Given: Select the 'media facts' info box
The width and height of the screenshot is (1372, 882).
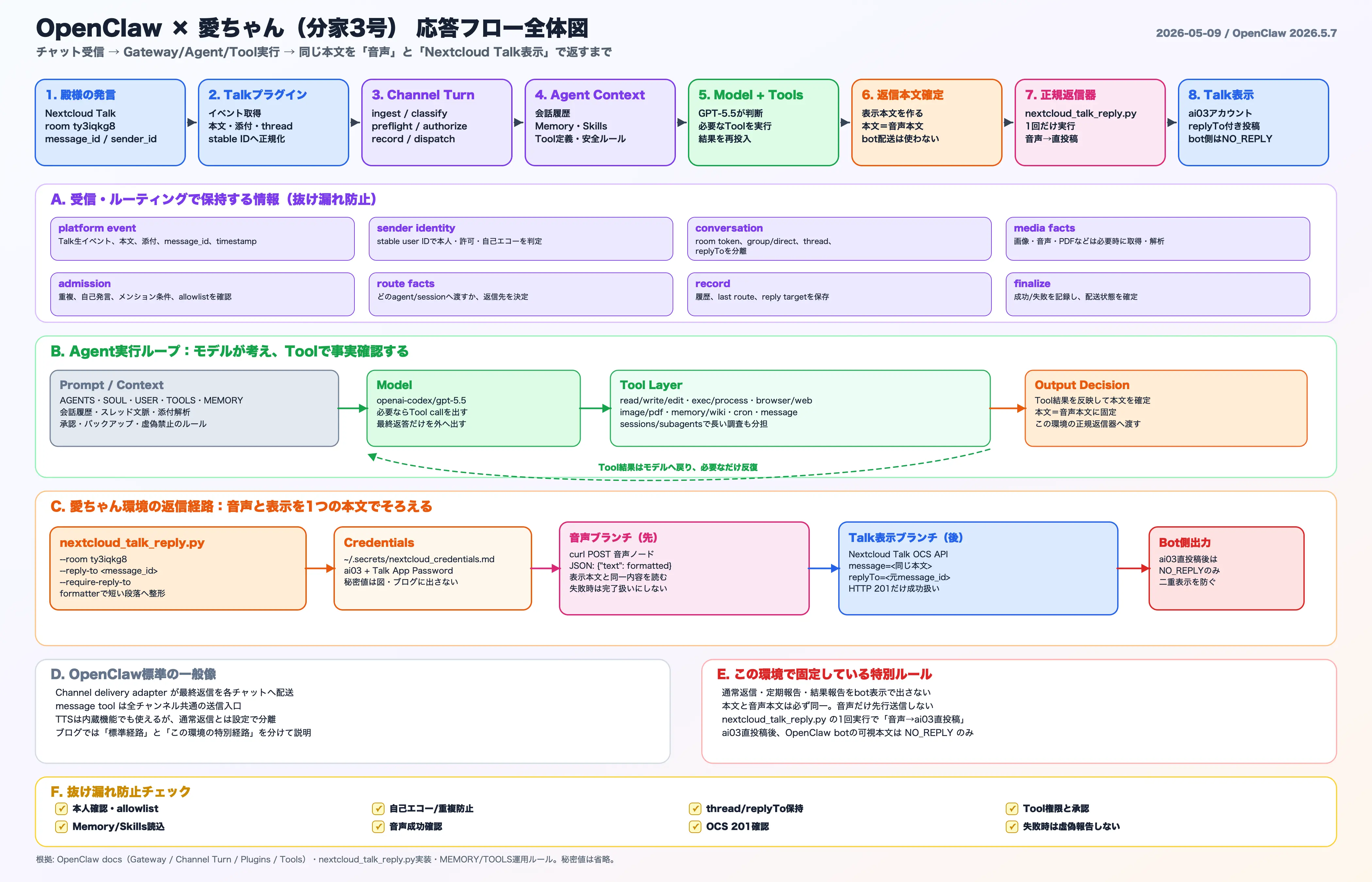Looking at the screenshot, I should [1157, 238].
